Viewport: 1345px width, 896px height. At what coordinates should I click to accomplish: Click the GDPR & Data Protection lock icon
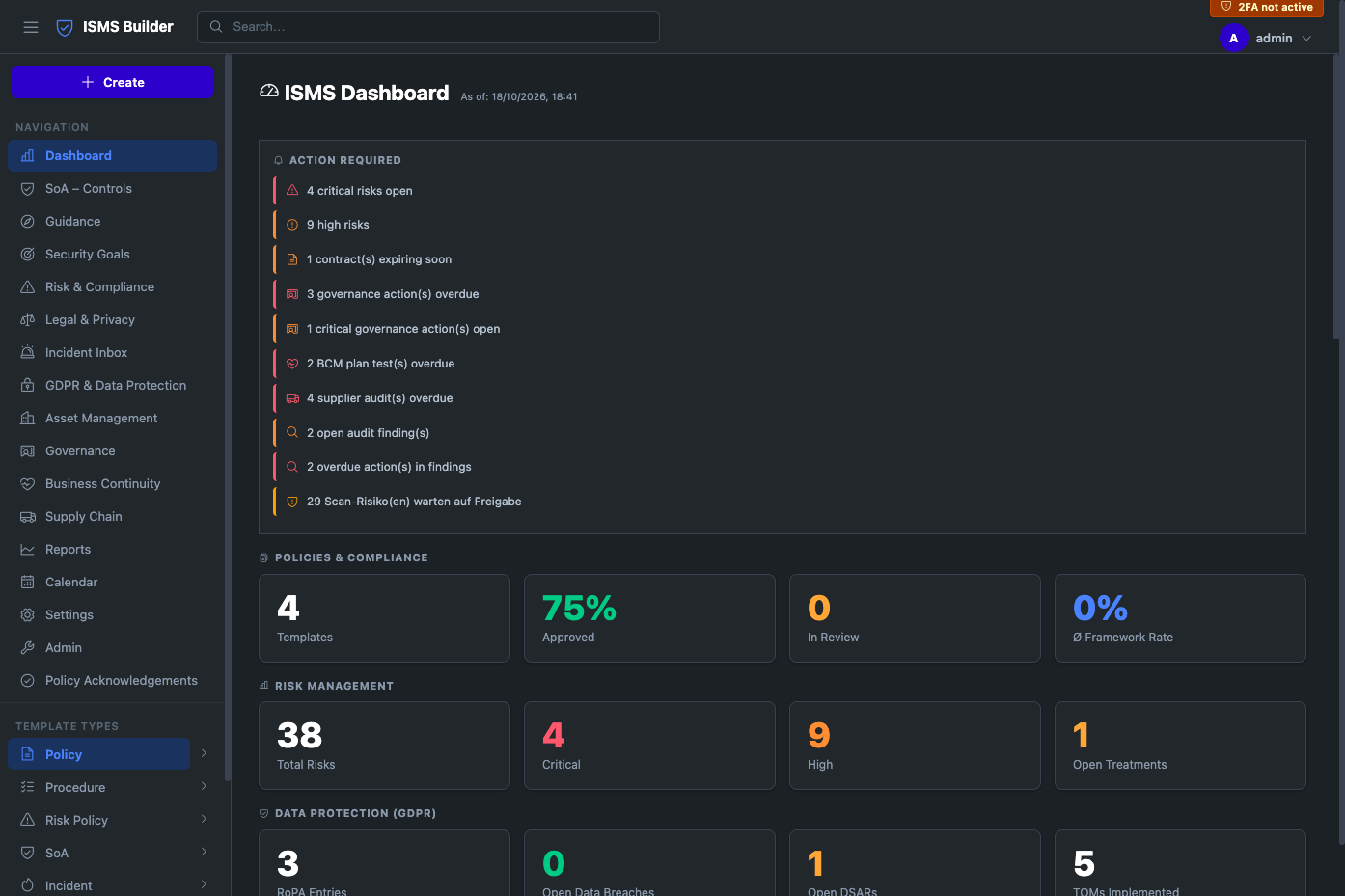tap(28, 386)
